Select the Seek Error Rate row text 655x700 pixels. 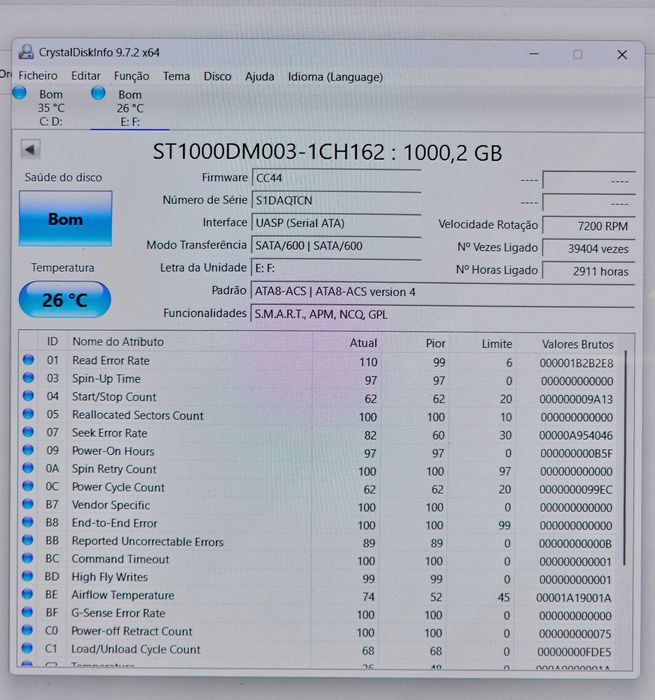pyautogui.click(x=109, y=433)
